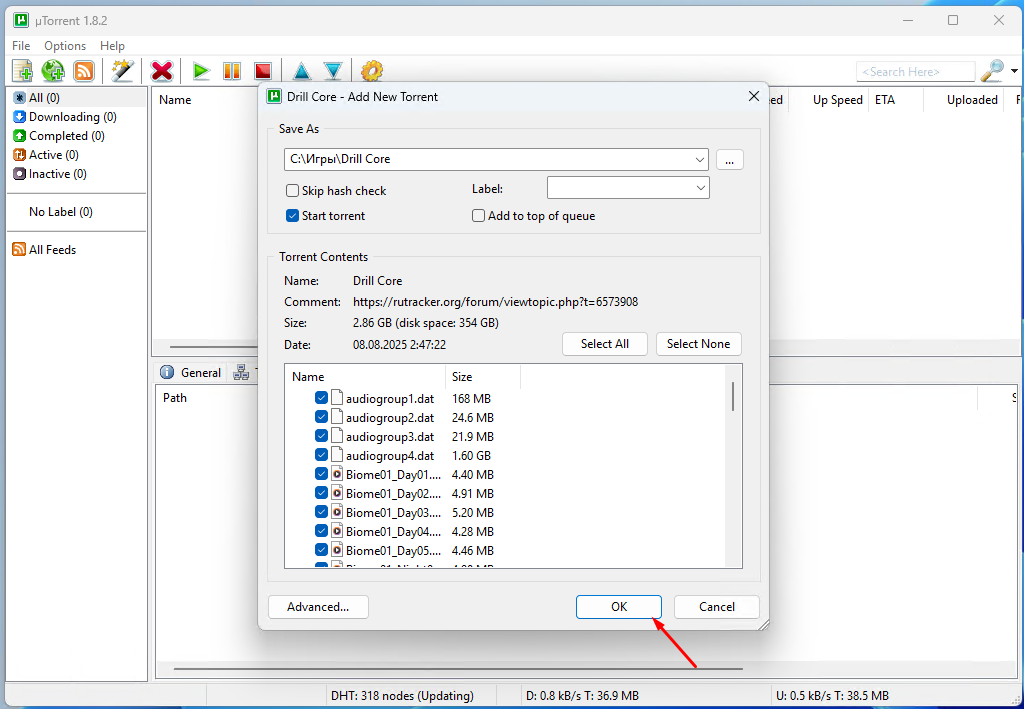Image resolution: width=1024 pixels, height=709 pixels.
Task: Click the Create New Torrent wand icon
Action: point(122,71)
